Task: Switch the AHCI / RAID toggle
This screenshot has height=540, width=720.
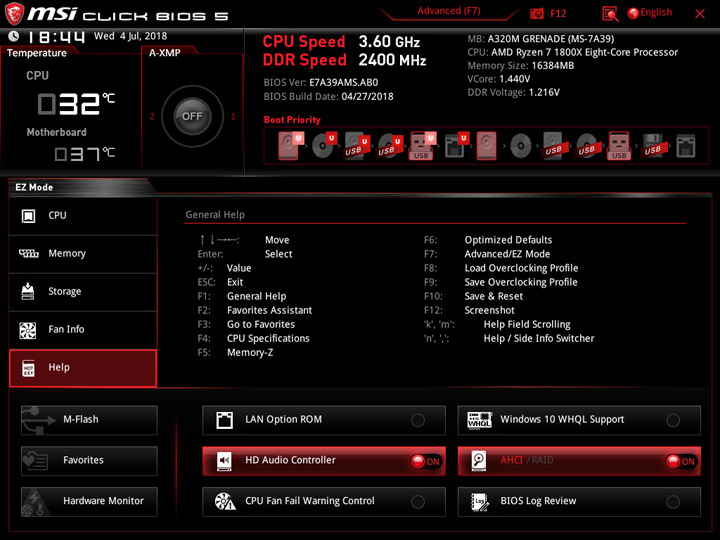Action: point(681,461)
